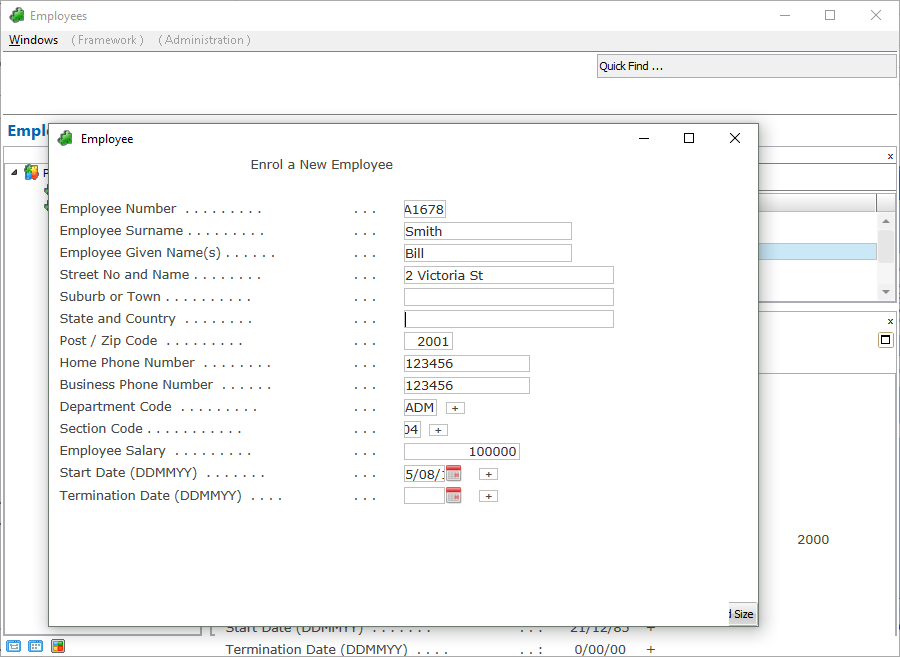Viewport: 900px width, 657px height.
Task: Close the upper right panel small x
Action: (890, 156)
